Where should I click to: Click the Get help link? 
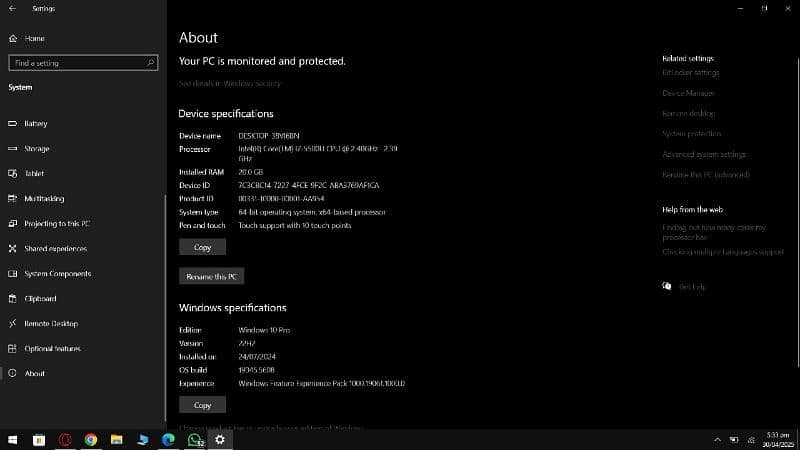coord(692,287)
